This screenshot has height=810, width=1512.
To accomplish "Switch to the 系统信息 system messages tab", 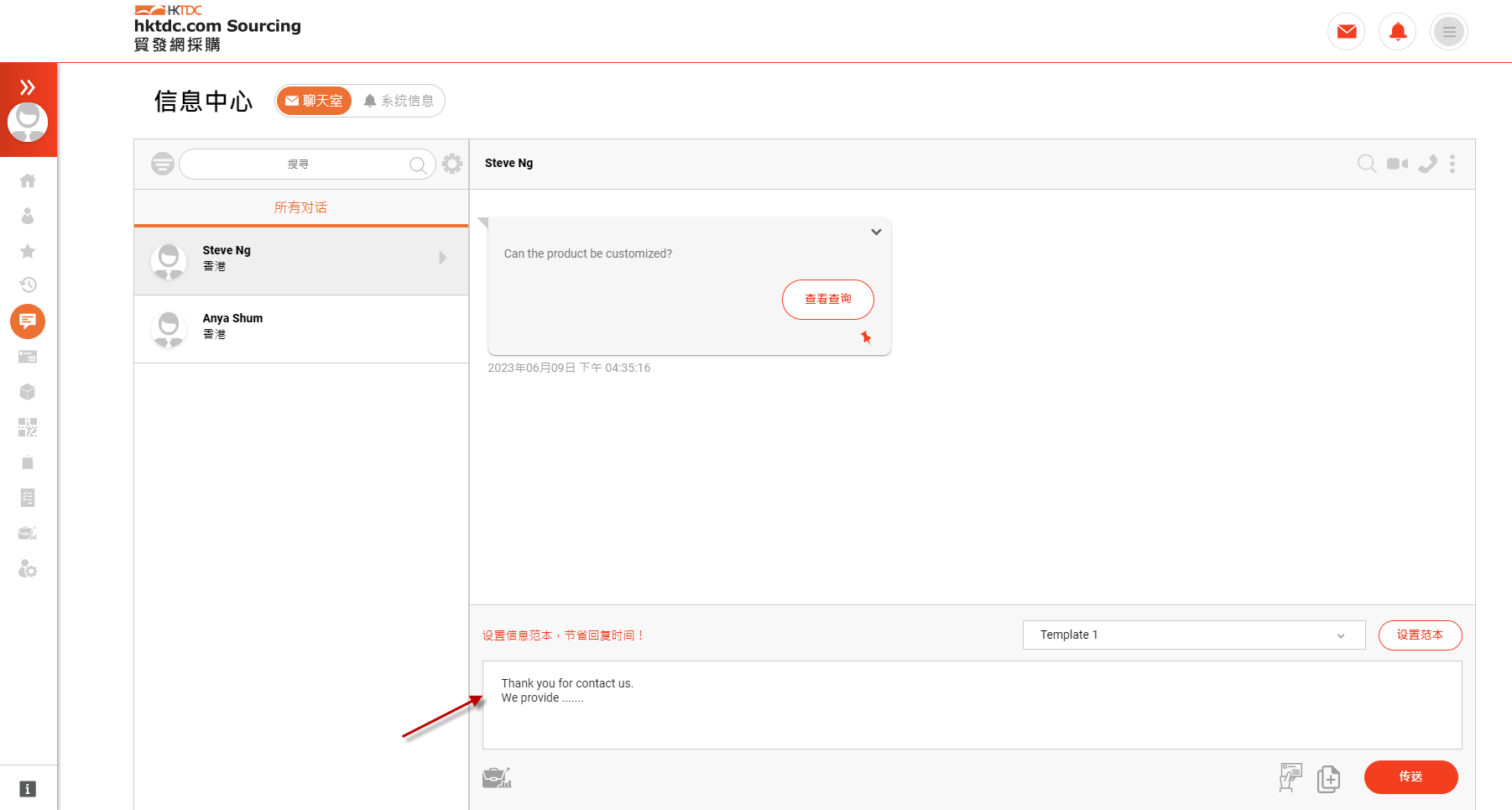I will pos(399,101).
